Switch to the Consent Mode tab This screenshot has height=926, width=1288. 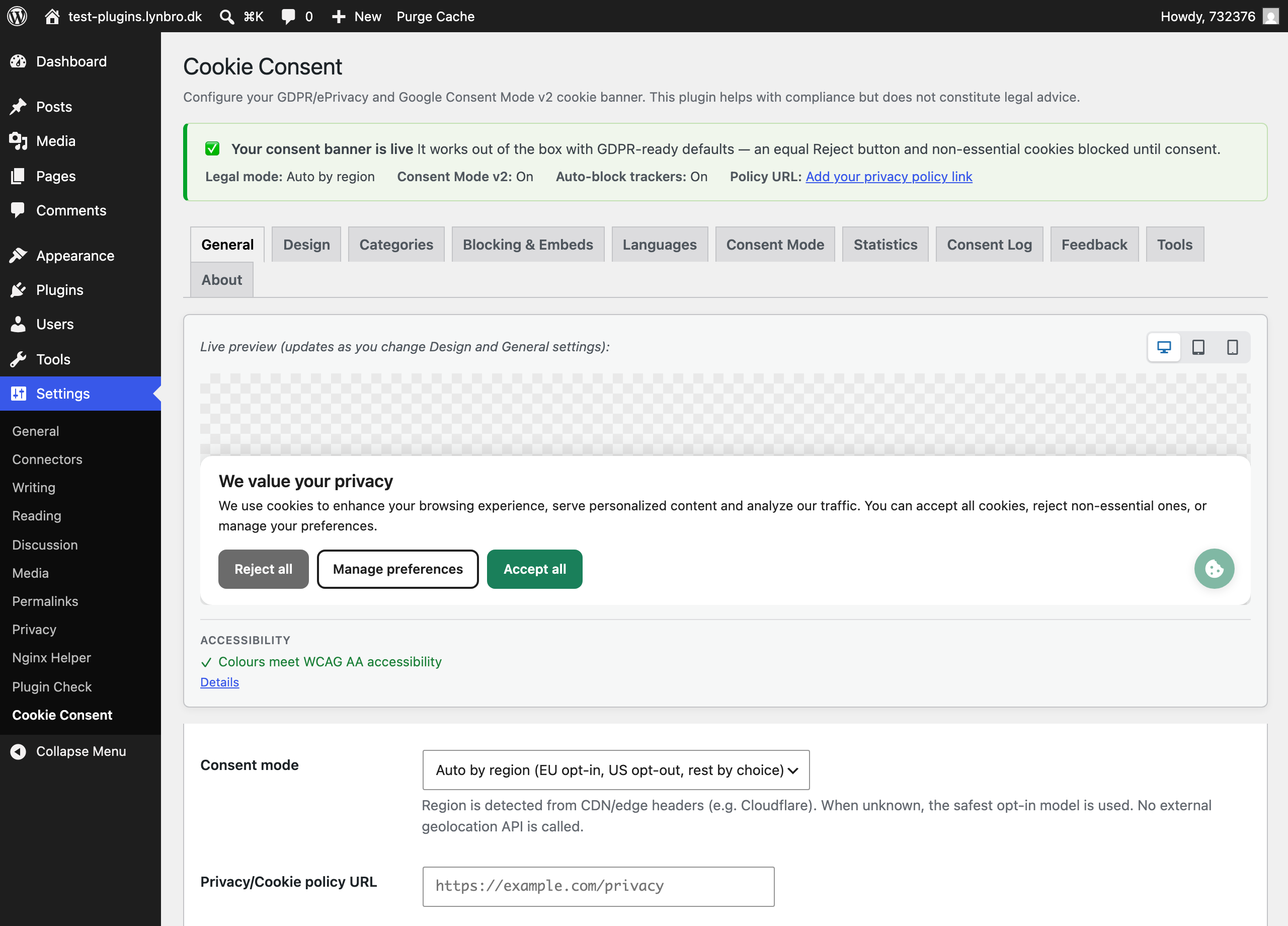775,244
